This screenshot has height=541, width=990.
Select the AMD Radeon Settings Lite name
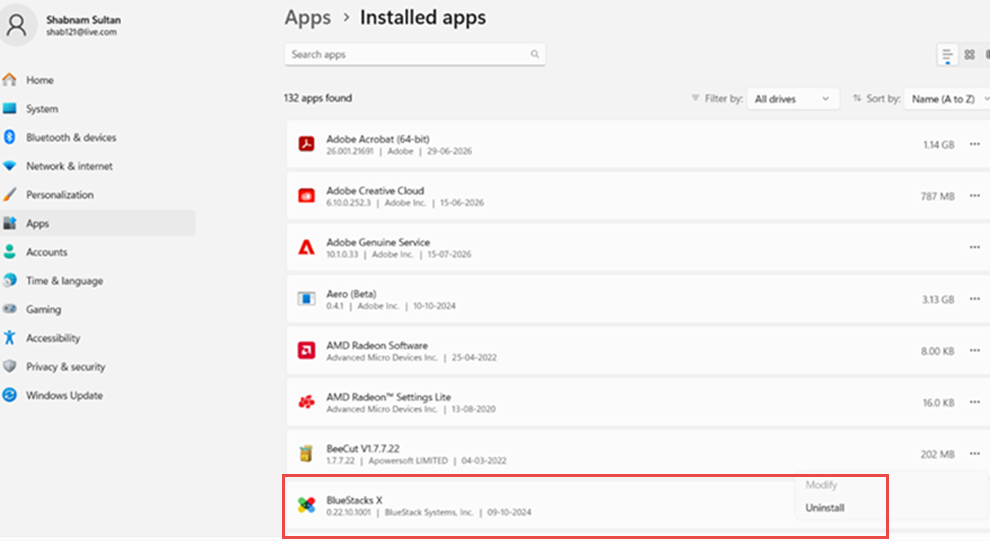coord(388,397)
